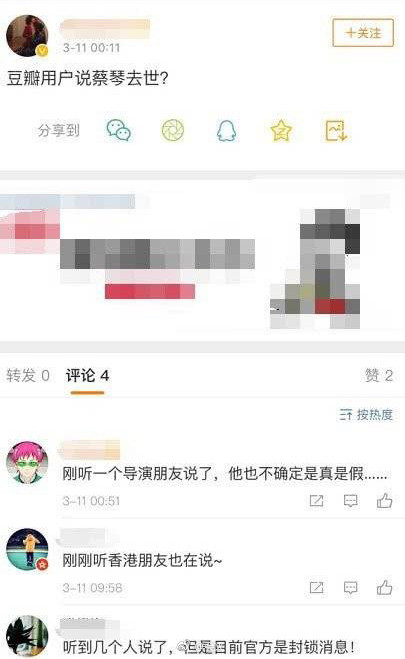Open the yellow-jacket commenter's avatar
The image size is (405, 659).
tap(27, 549)
